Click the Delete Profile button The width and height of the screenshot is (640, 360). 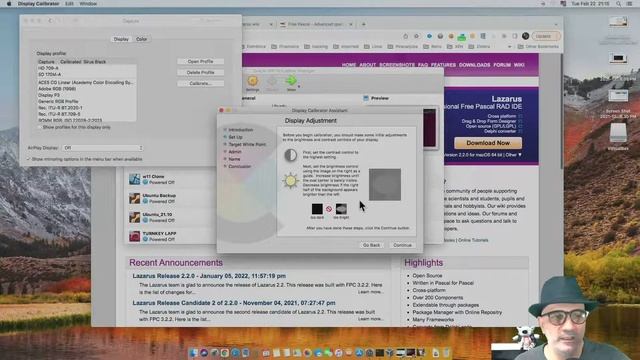[200, 72]
